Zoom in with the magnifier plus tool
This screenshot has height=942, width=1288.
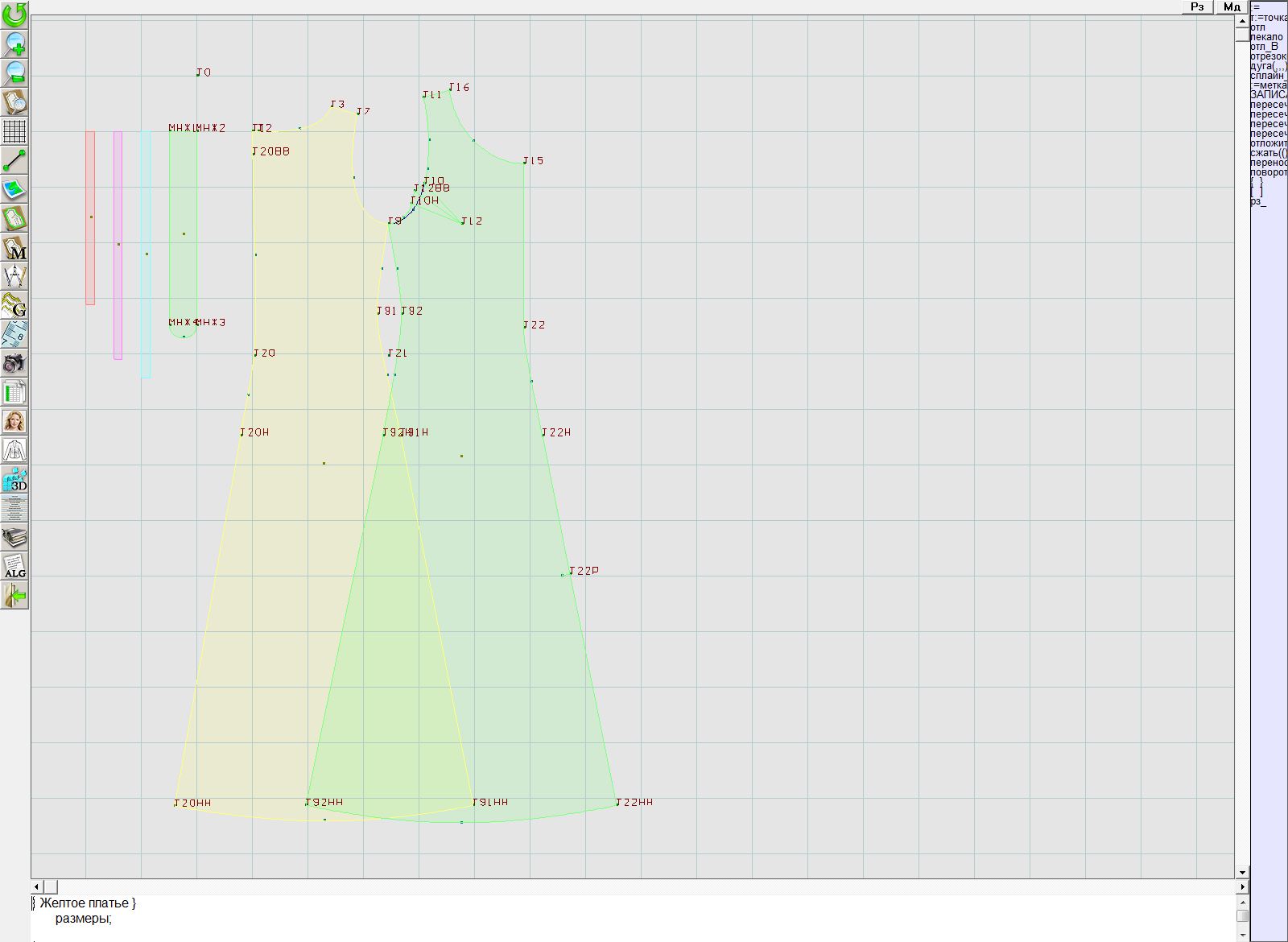click(14, 43)
